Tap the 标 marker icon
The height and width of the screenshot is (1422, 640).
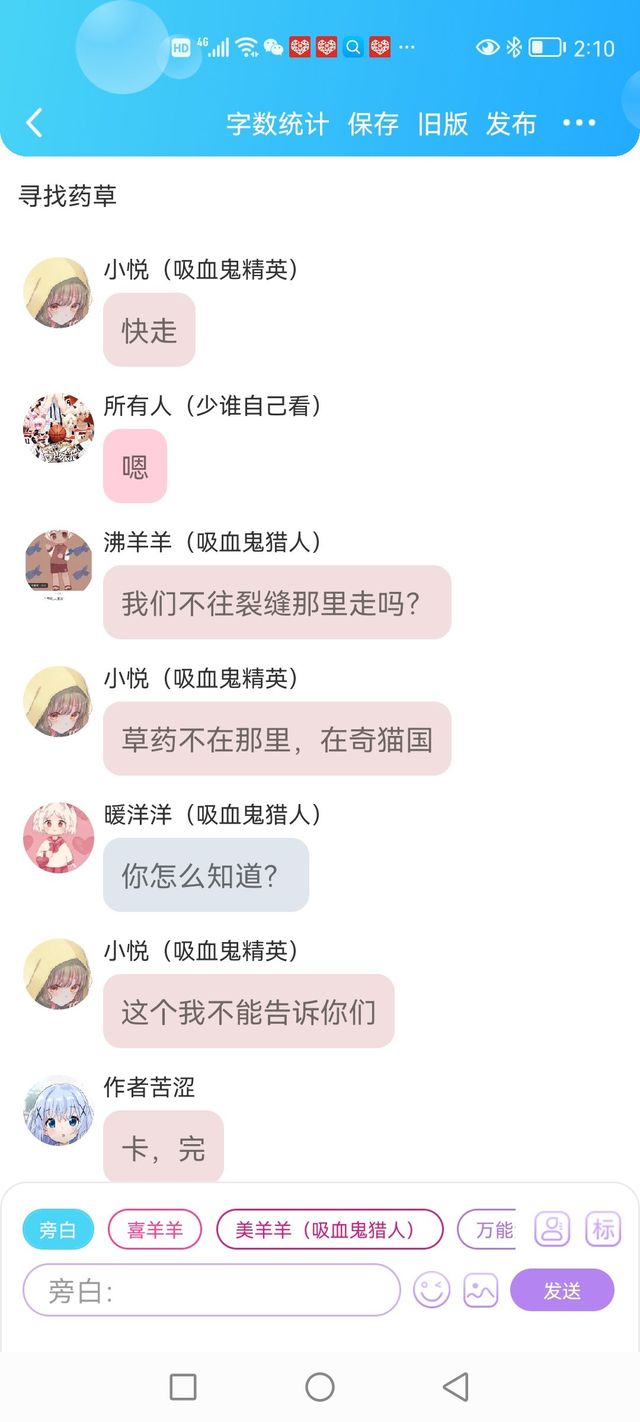pyautogui.click(x=603, y=1229)
